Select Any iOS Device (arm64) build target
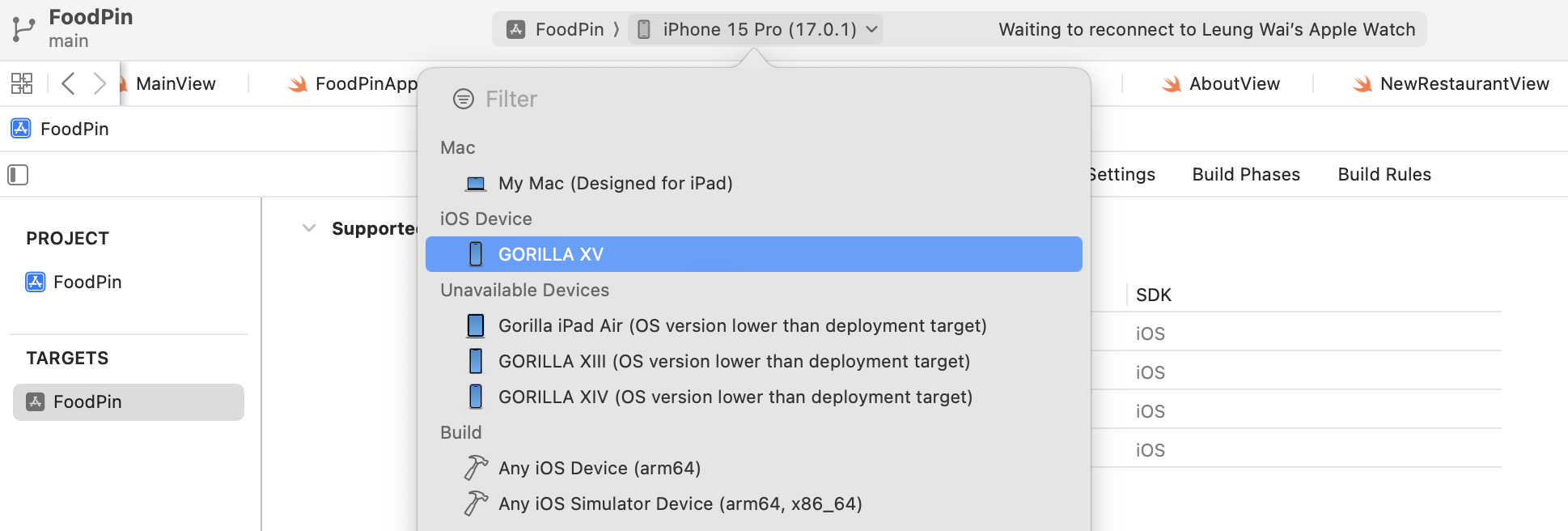The height and width of the screenshot is (531, 1568). pyautogui.click(x=599, y=468)
